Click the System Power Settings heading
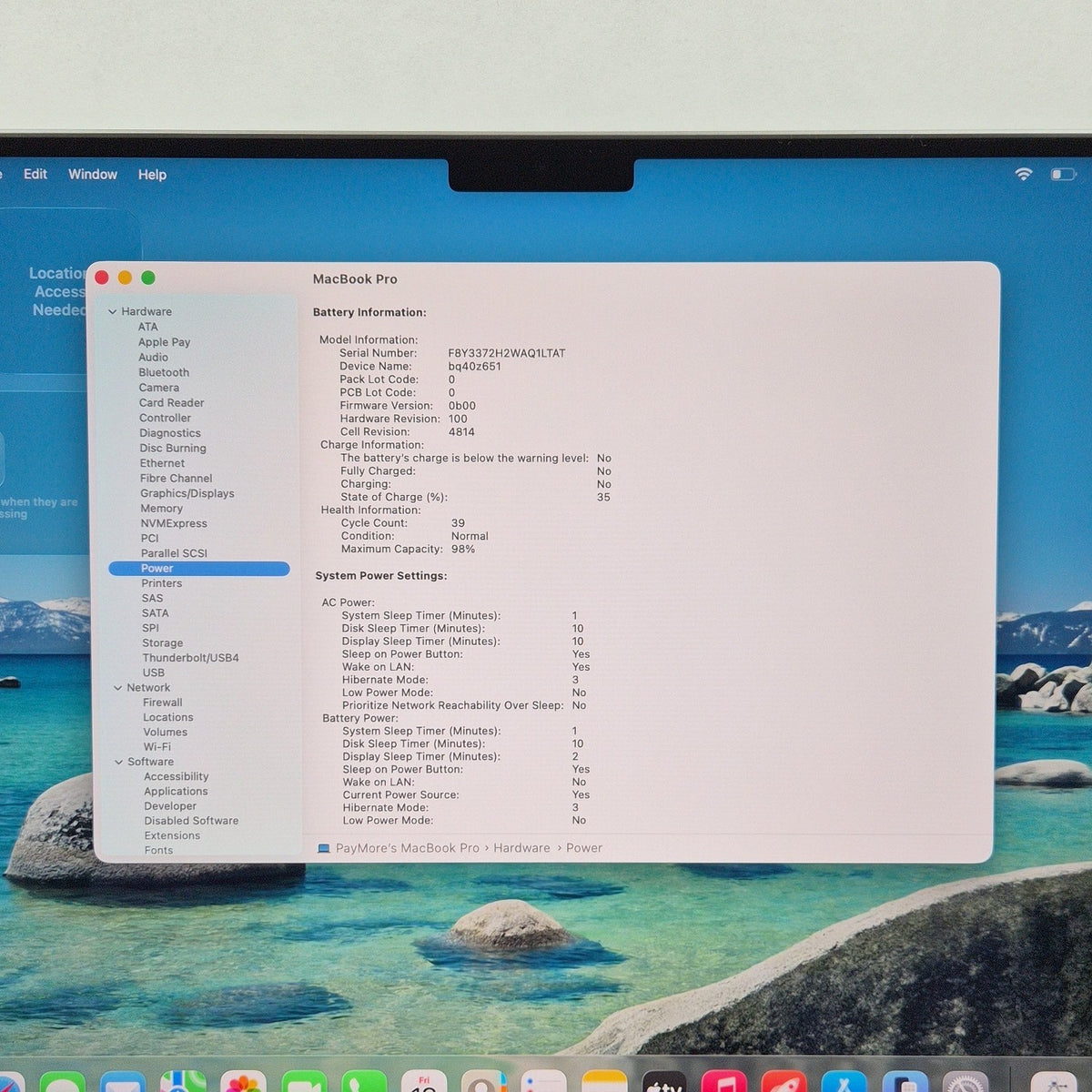Viewport: 1092px width, 1092px height. click(381, 576)
